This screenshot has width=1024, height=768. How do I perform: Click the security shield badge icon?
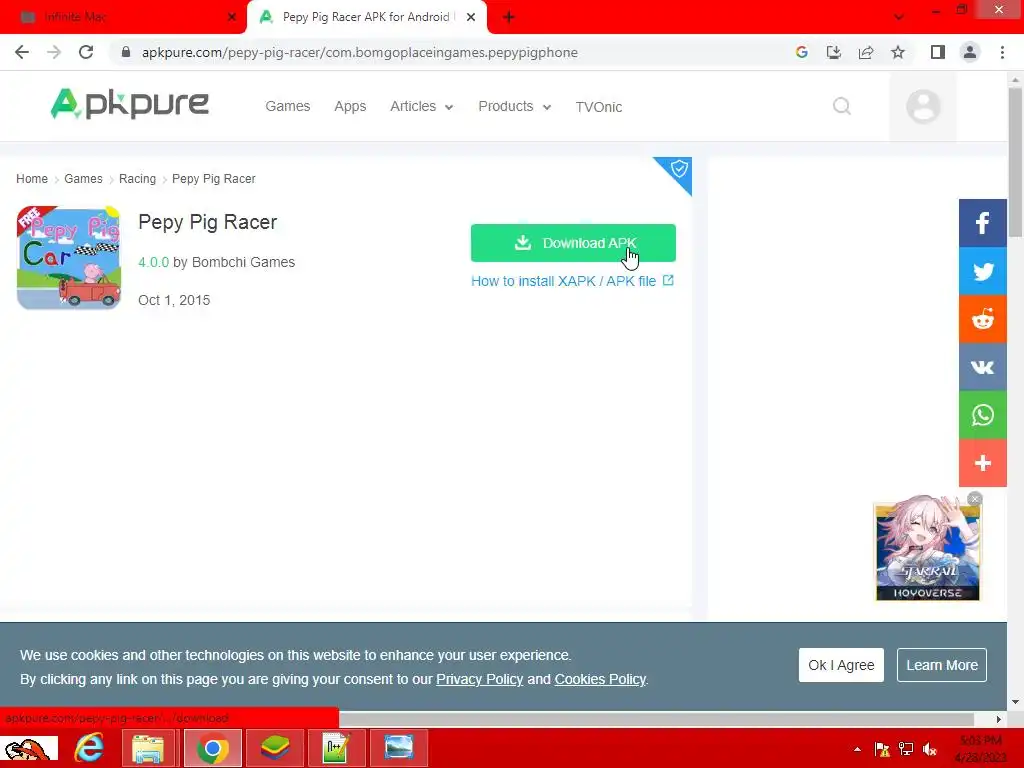(x=679, y=168)
